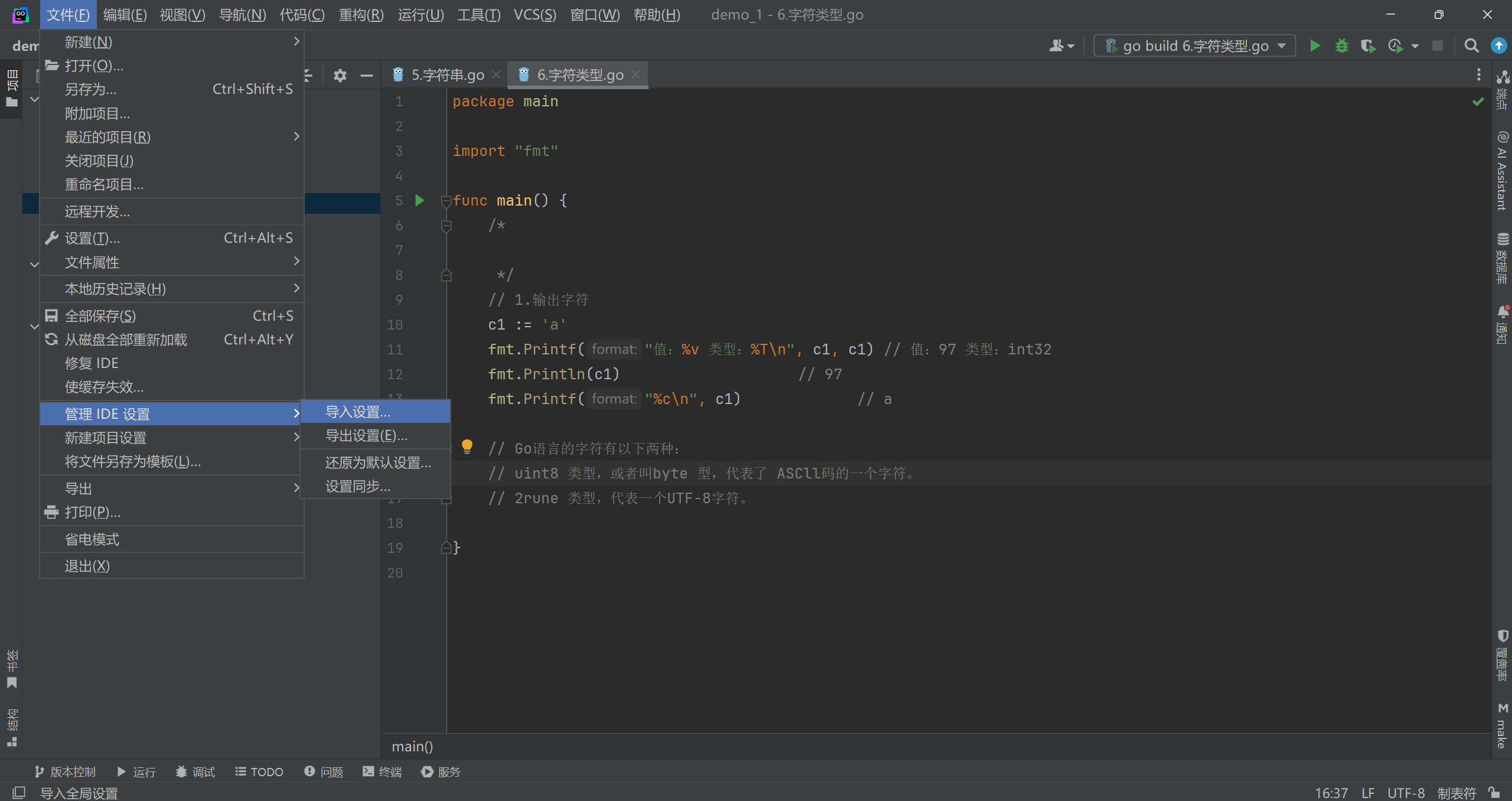Viewport: 1512px width, 801px height.
Task: Open Settings Sync entry
Action: pos(376,486)
